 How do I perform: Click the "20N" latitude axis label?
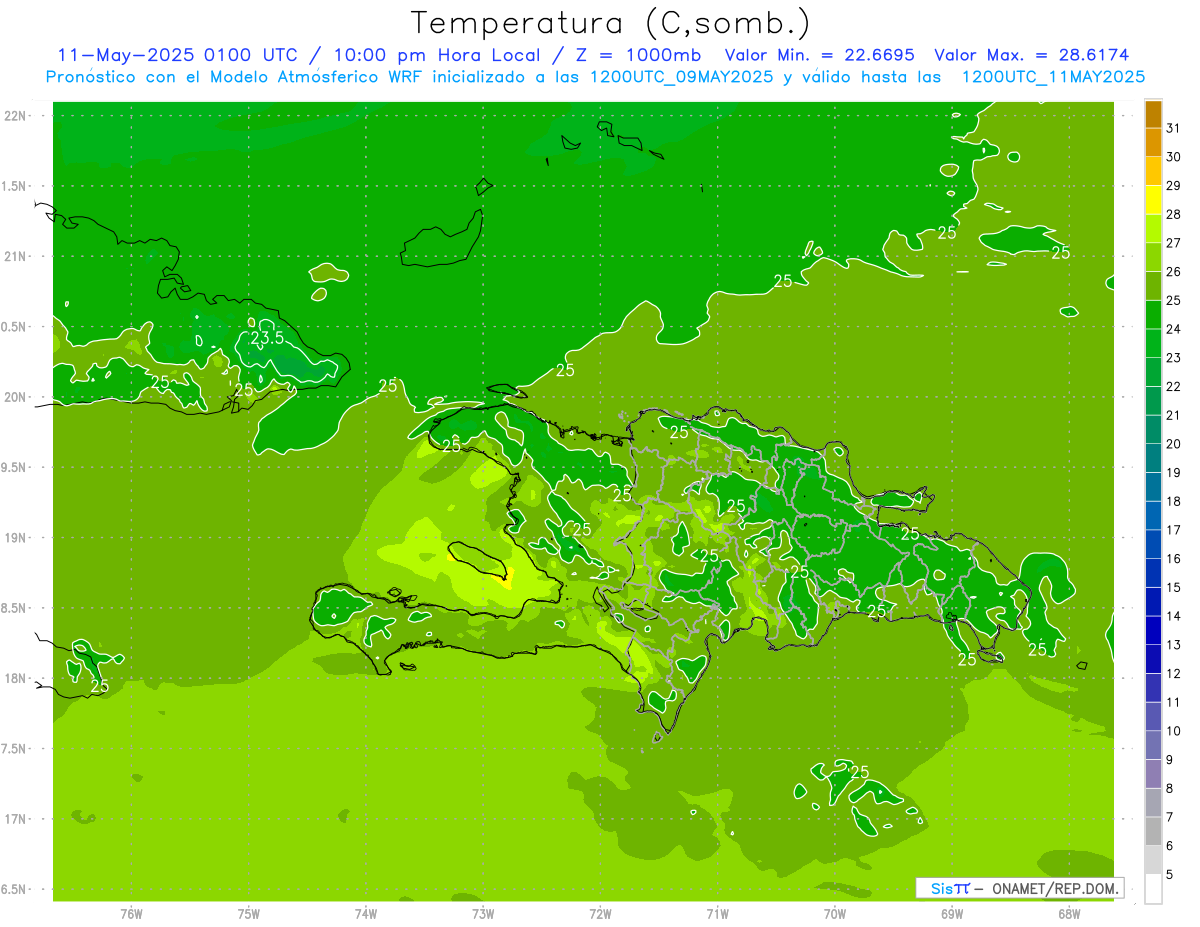coord(15,398)
